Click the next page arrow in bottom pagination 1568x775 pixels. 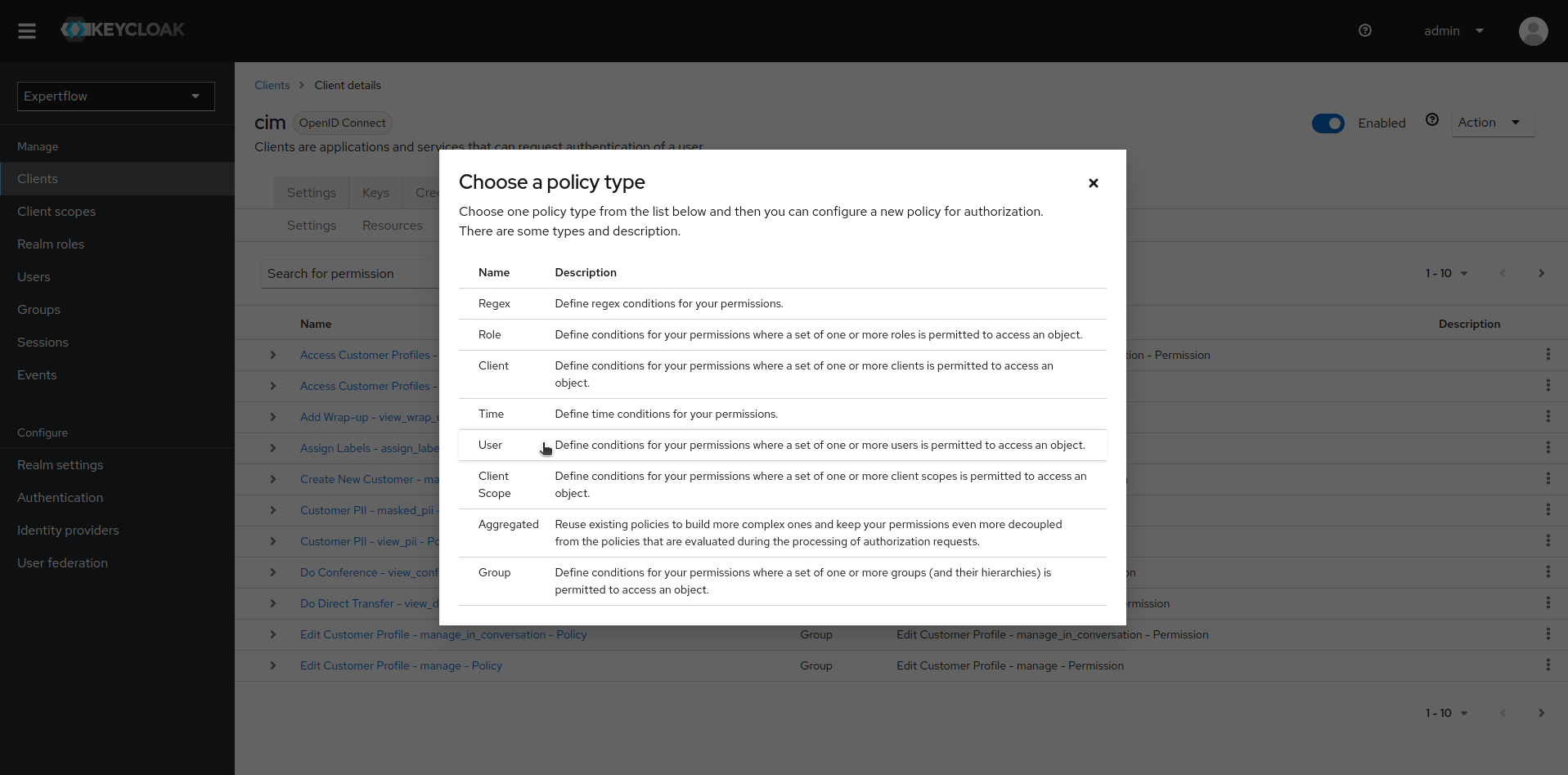click(1541, 713)
